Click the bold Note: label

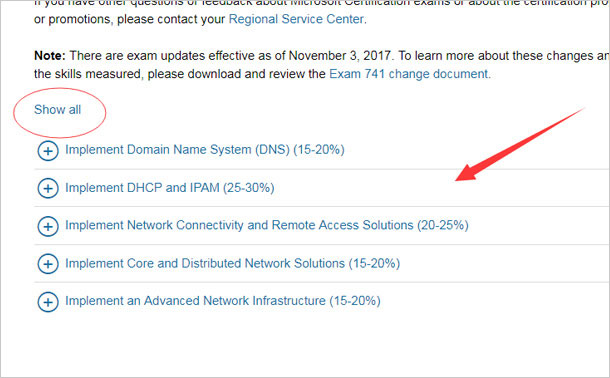click(x=50, y=56)
